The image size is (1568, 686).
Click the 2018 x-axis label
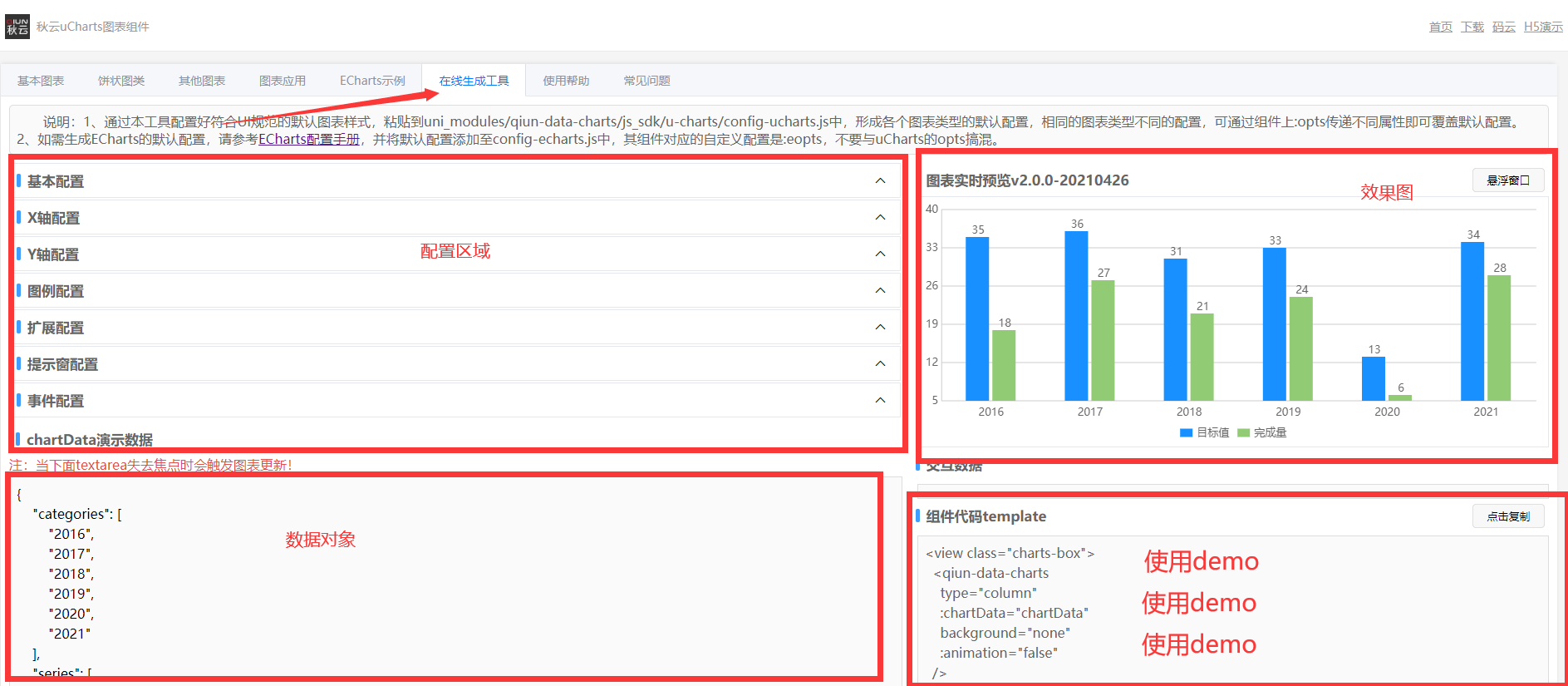point(1189,412)
